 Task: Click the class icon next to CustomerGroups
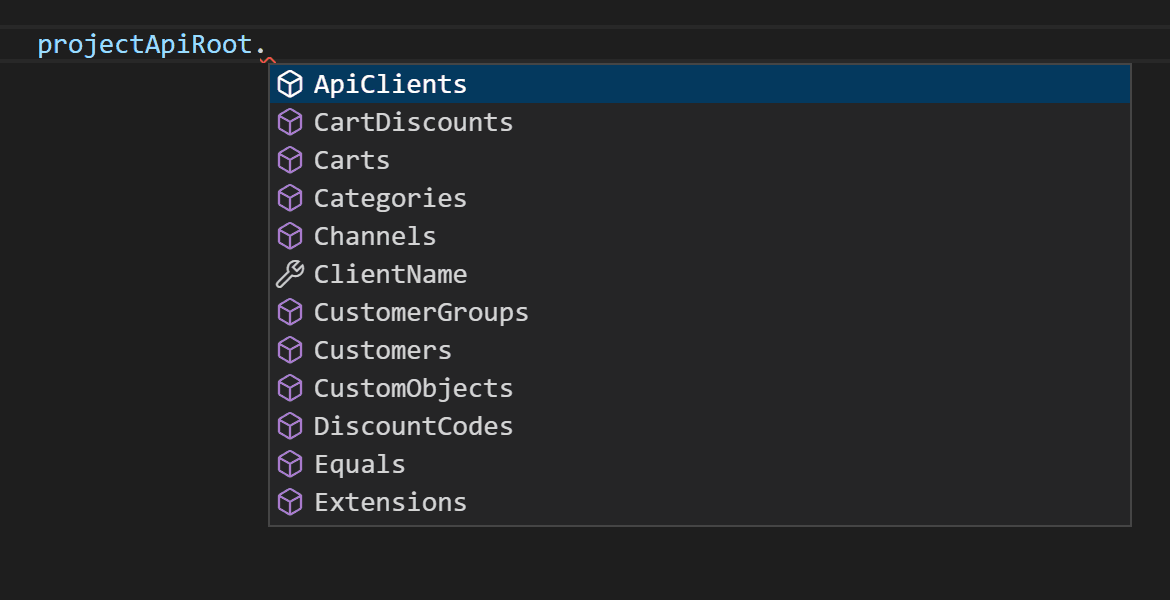coord(290,312)
